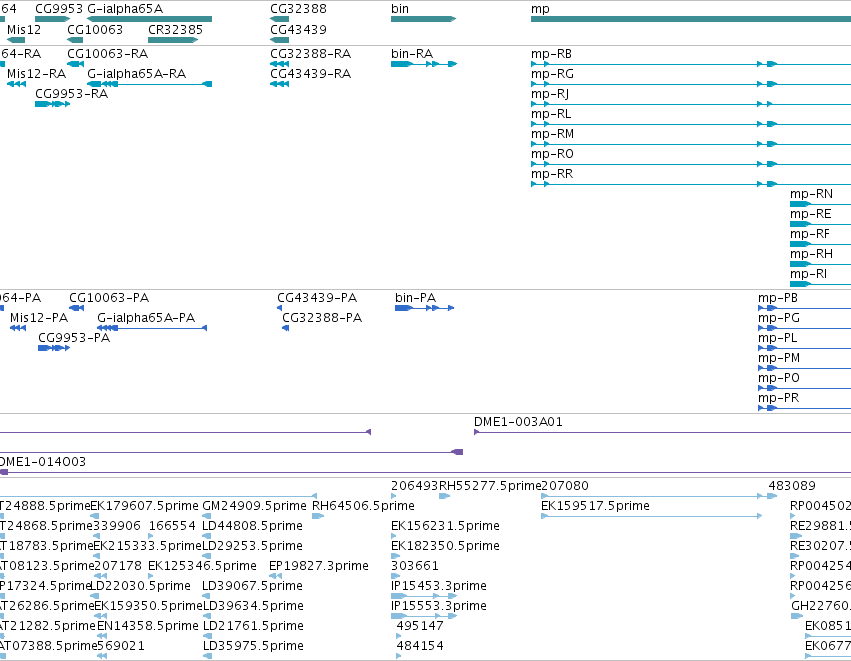Click the long teal mp gene bar

click(691, 19)
